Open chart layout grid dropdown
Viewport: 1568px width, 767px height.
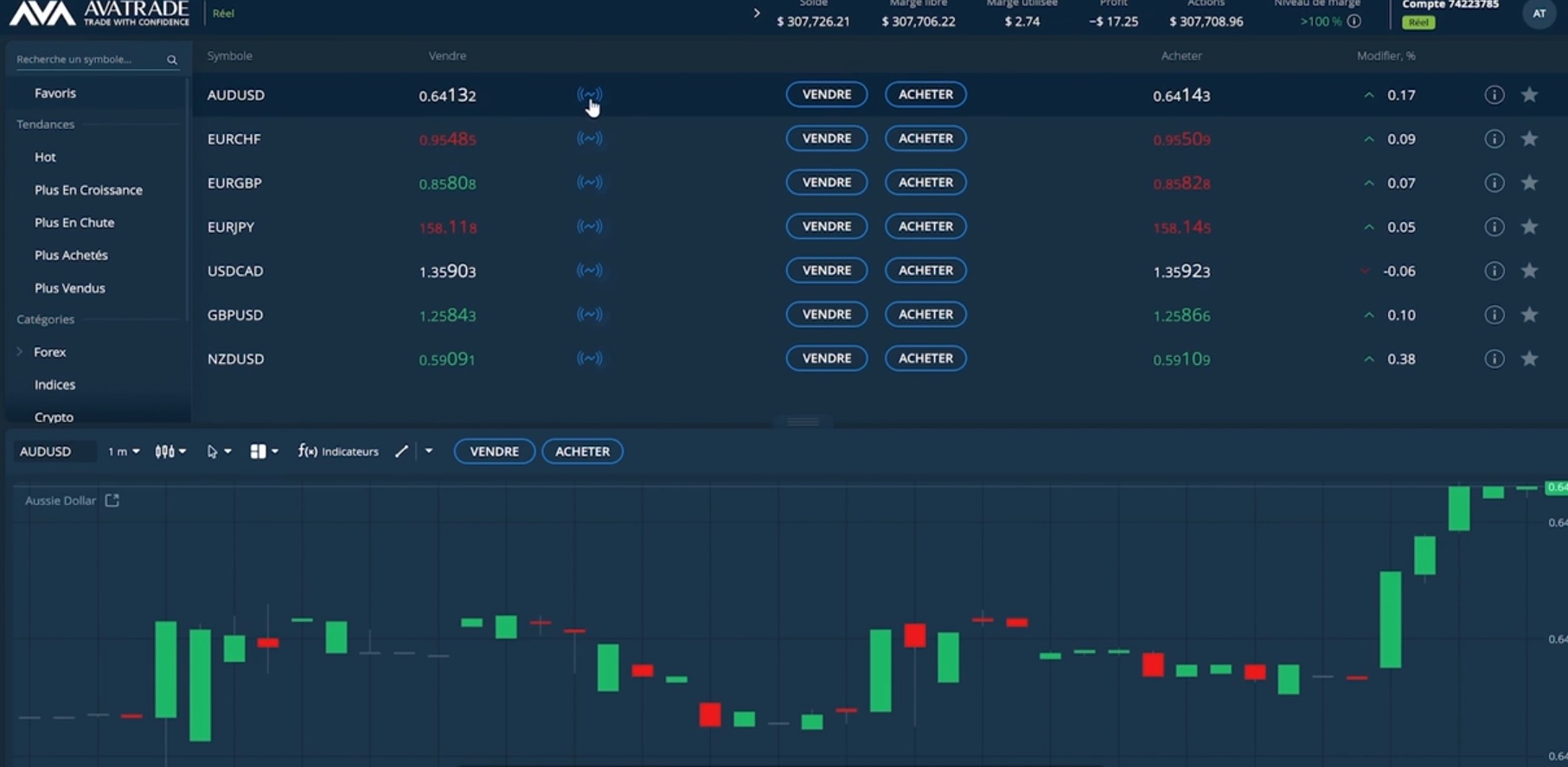tap(265, 451)
